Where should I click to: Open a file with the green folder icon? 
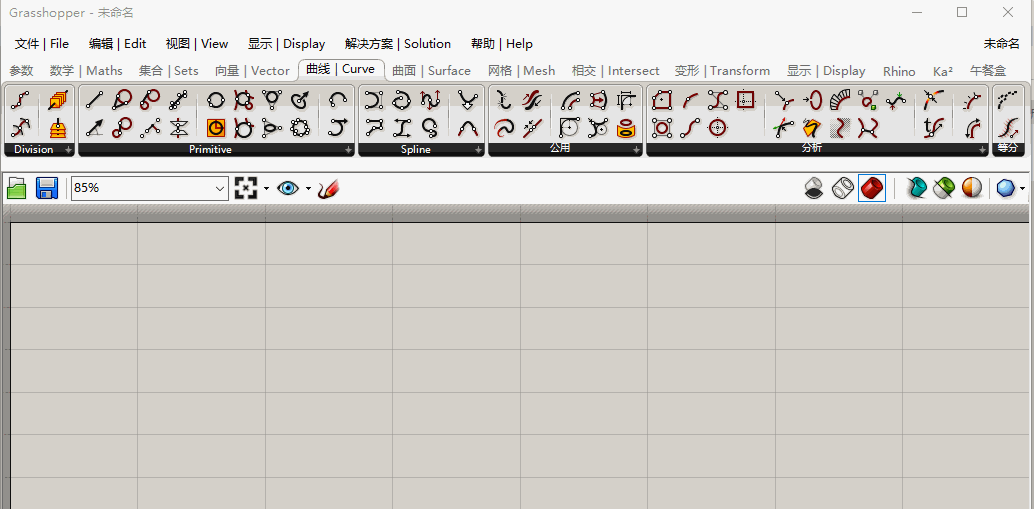[x=16, y=189]
